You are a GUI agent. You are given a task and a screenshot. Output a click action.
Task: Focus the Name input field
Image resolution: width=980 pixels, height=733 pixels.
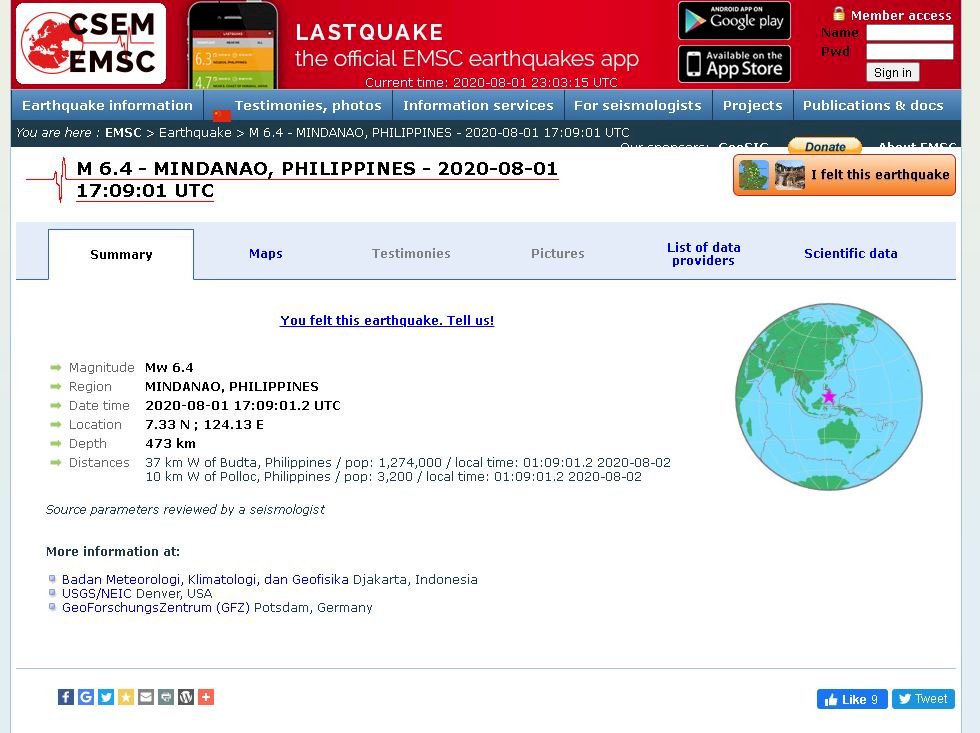[x=909, y=32]
